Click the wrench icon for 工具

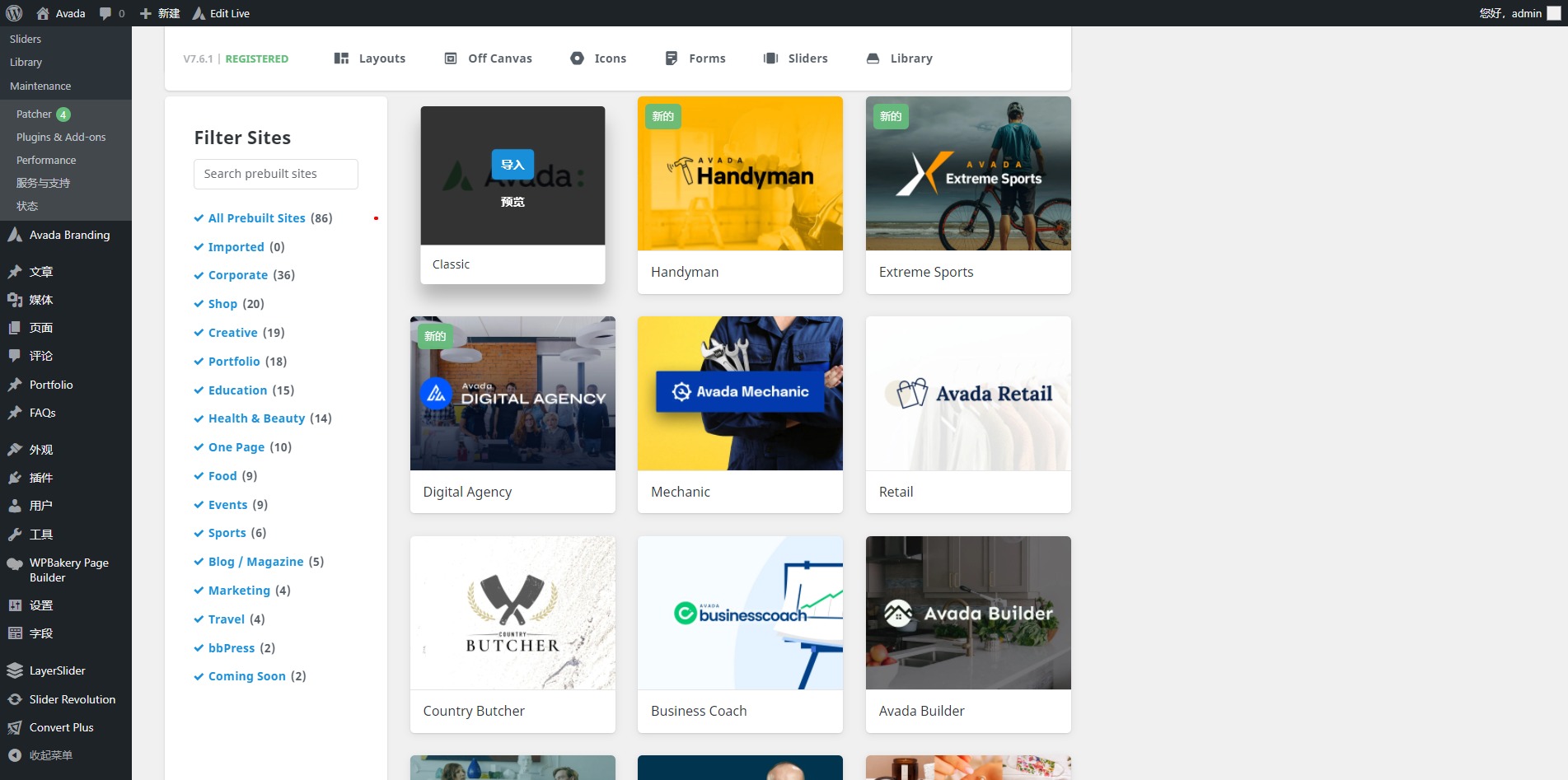coord(15,535)
